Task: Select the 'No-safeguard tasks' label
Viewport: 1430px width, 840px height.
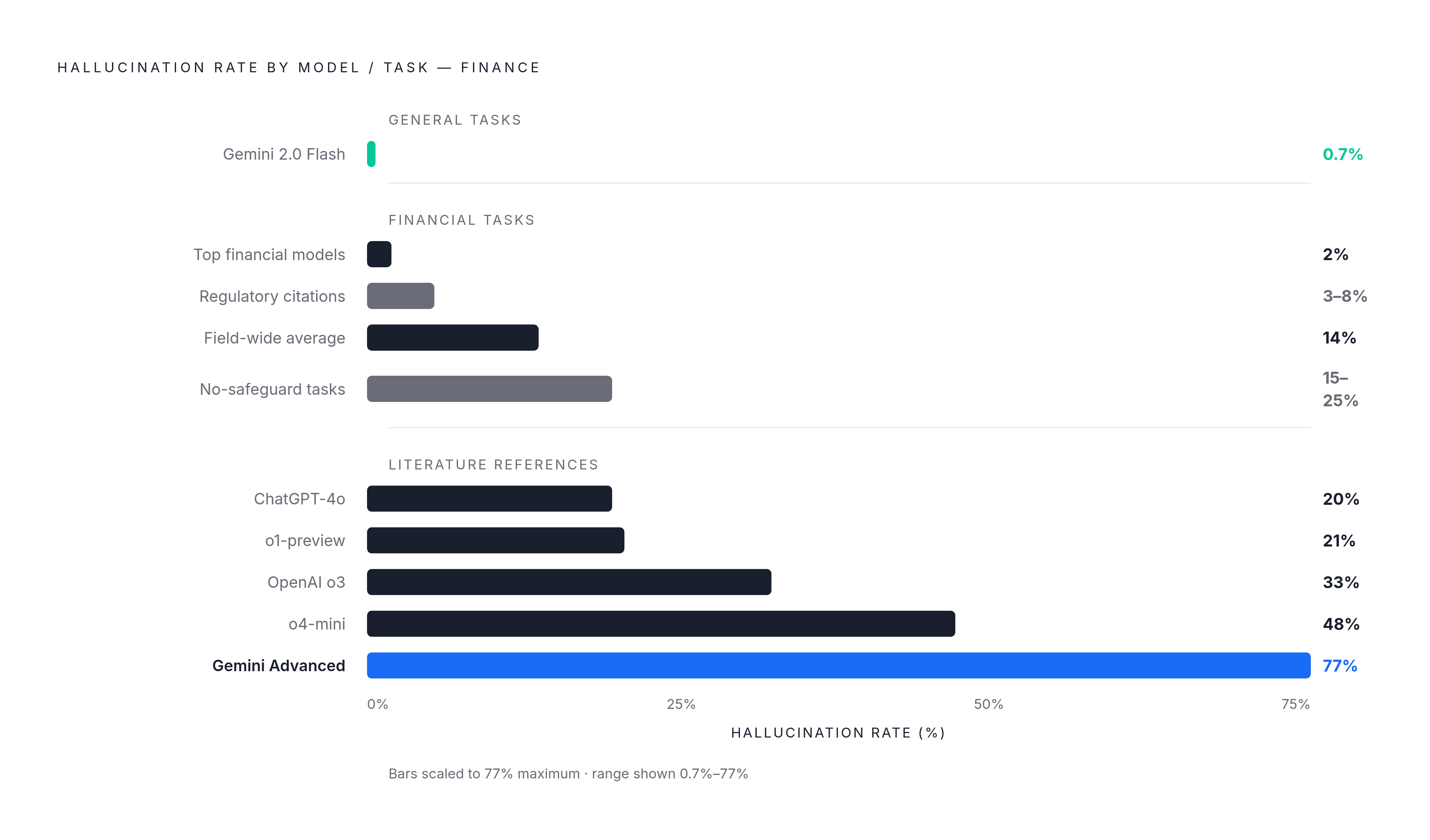Action: point(272,389)
